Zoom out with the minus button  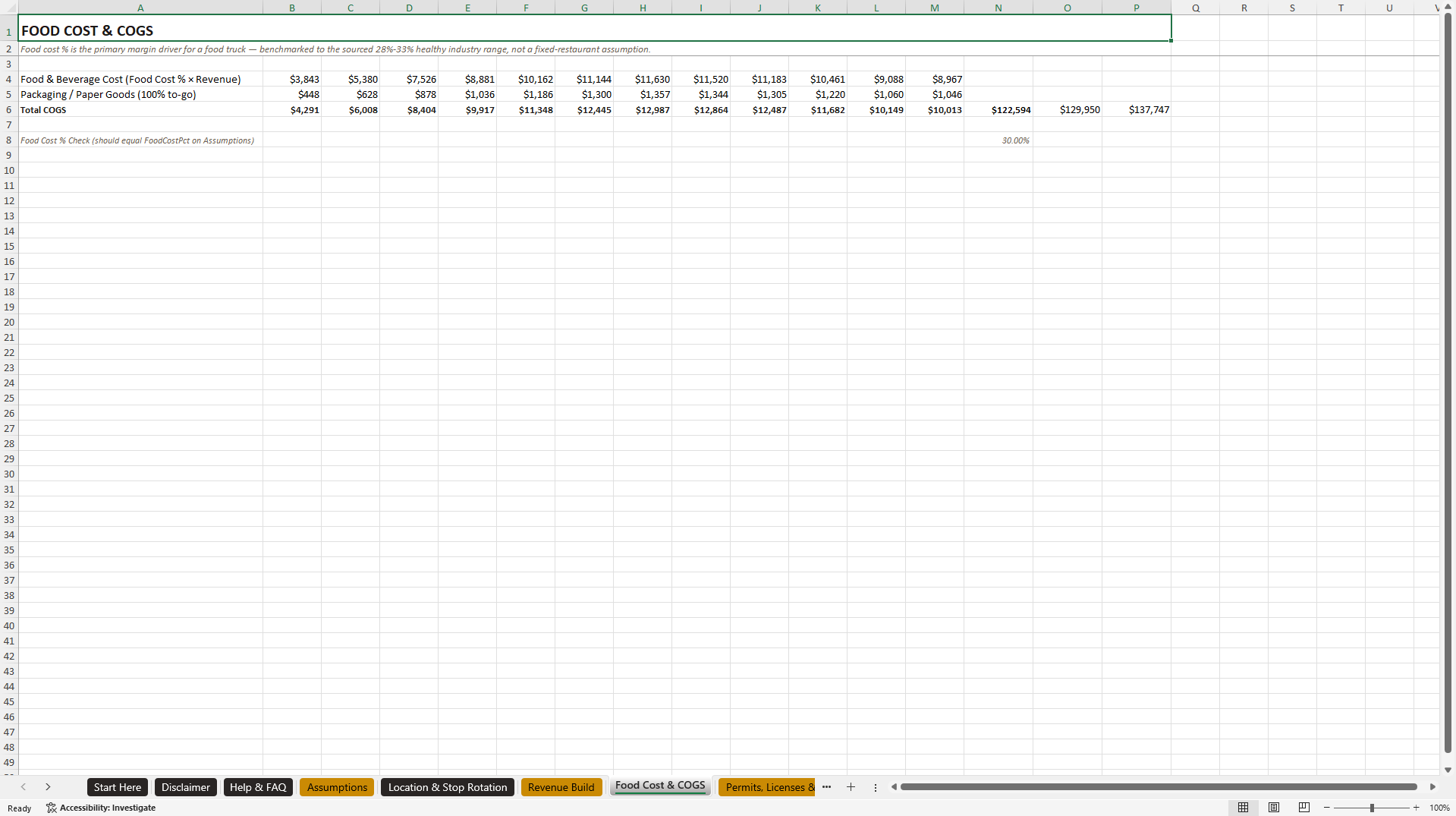pyautogui.click(x=1326, y=808)
